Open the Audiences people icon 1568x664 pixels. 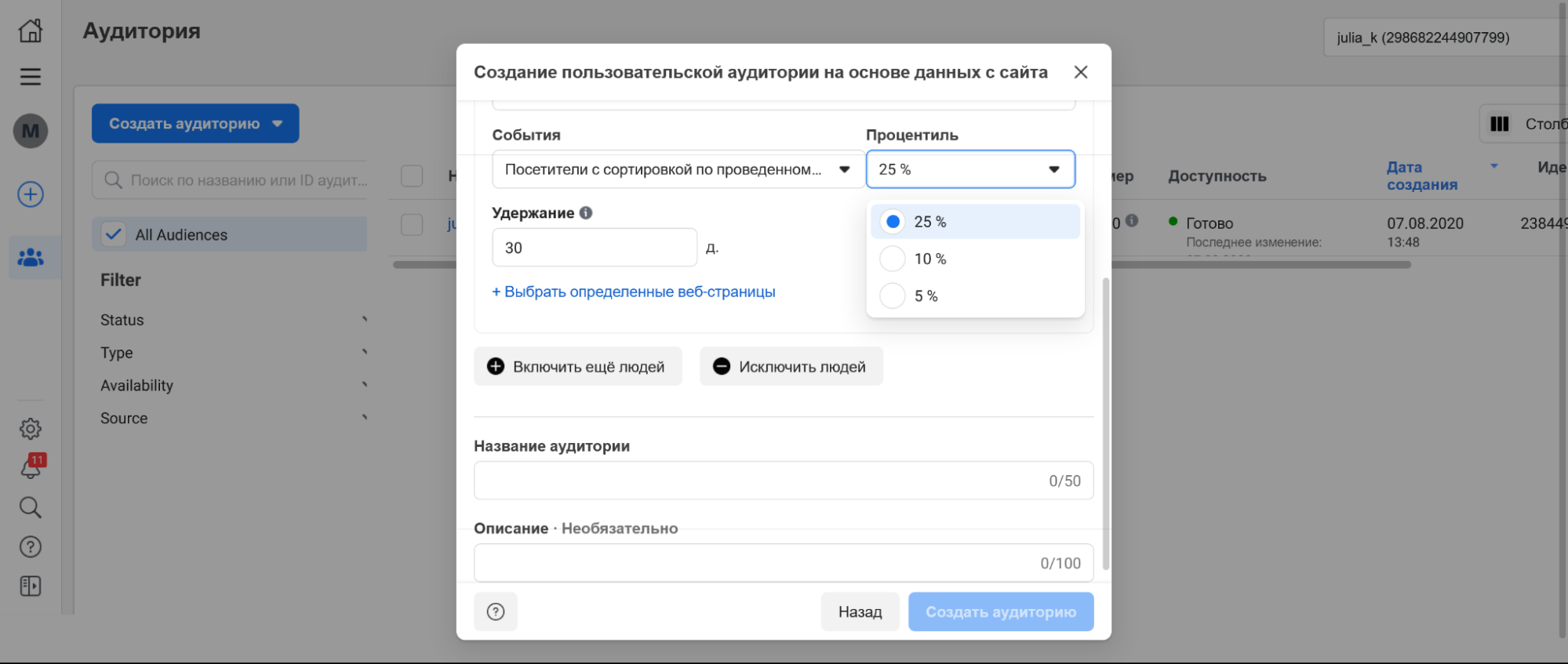pos(31,257)
